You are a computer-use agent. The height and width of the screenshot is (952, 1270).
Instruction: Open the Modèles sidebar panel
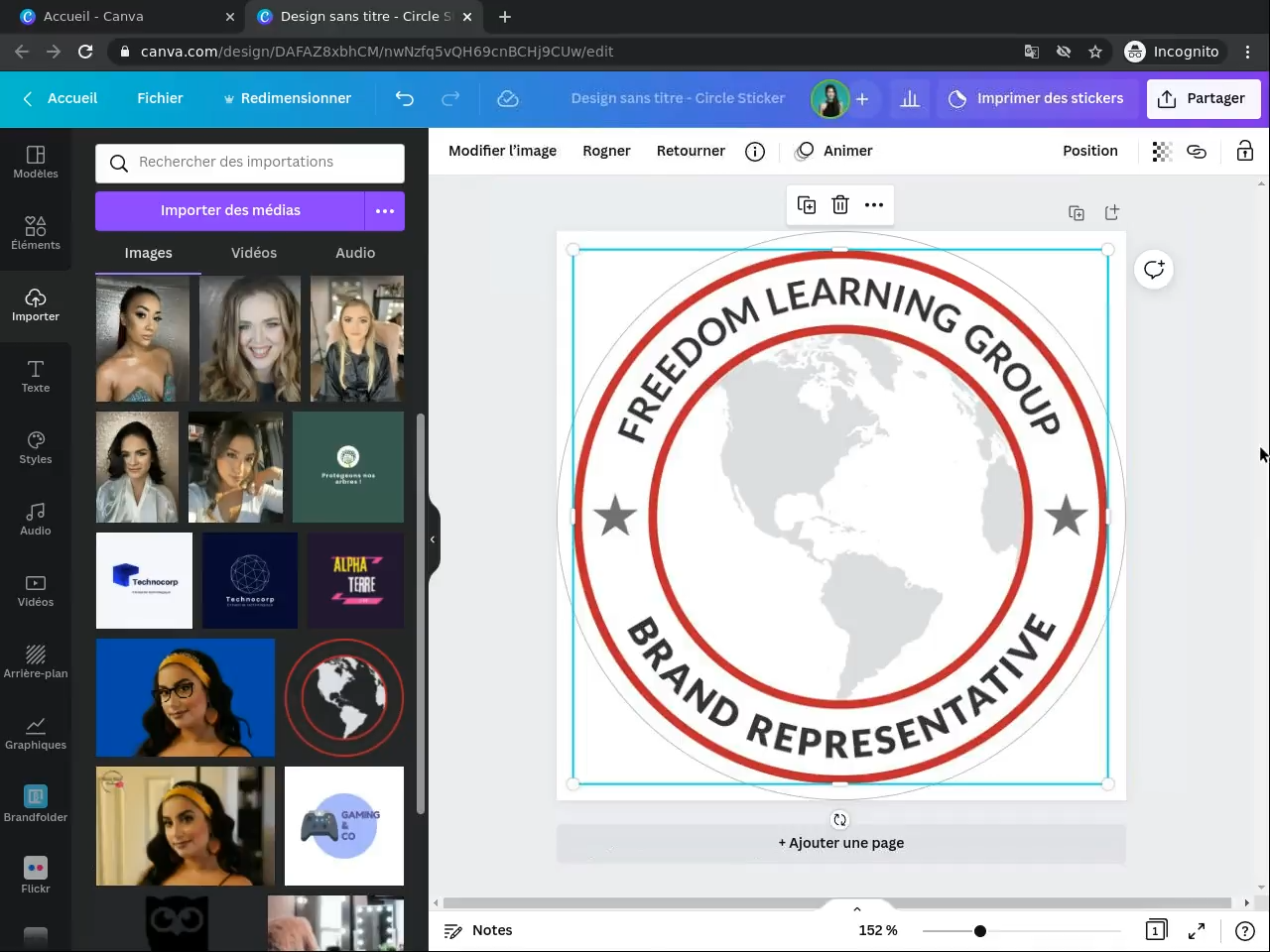(x=36, y=162)
